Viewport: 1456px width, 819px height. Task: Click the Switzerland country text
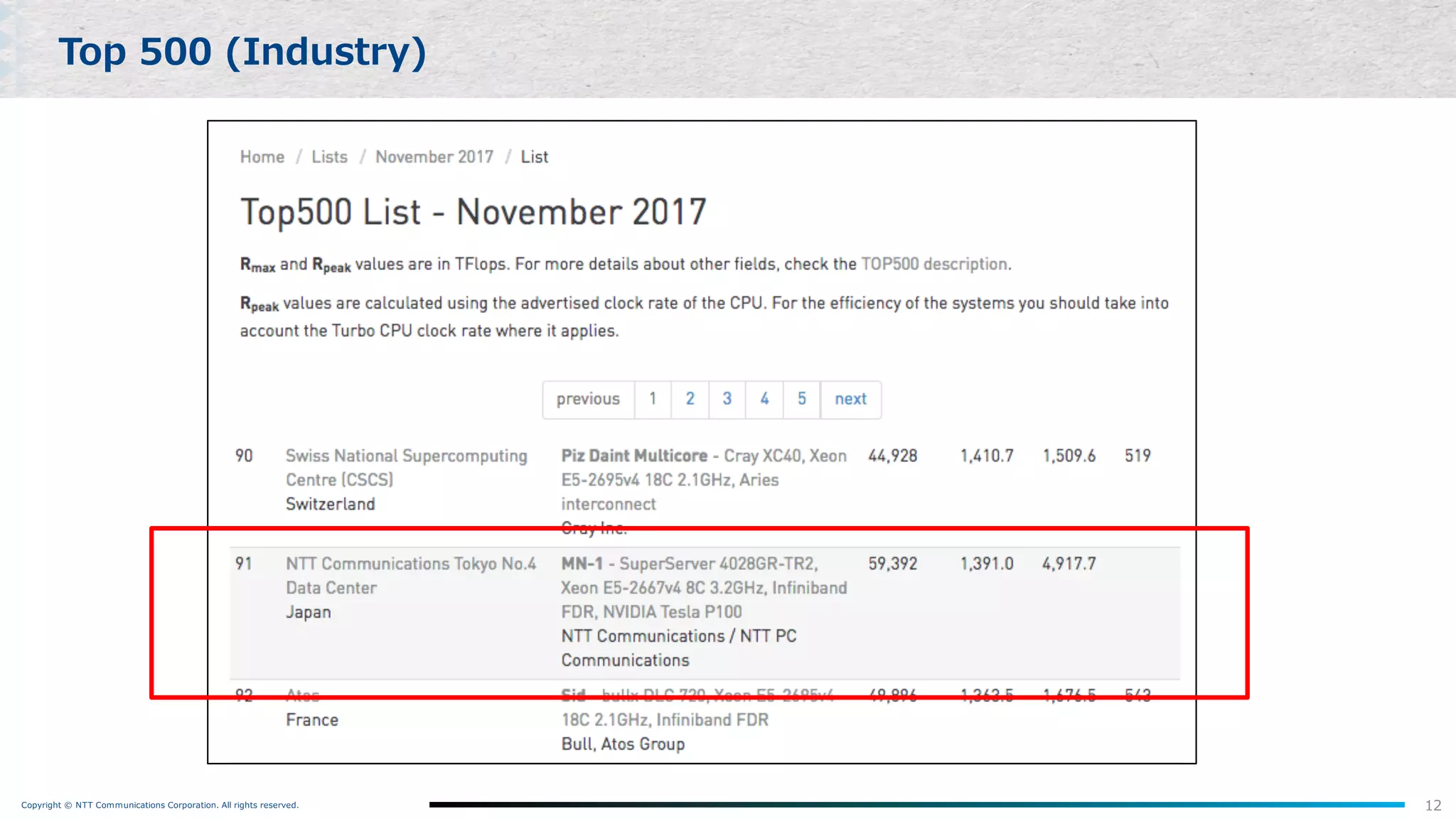[331, 504]
